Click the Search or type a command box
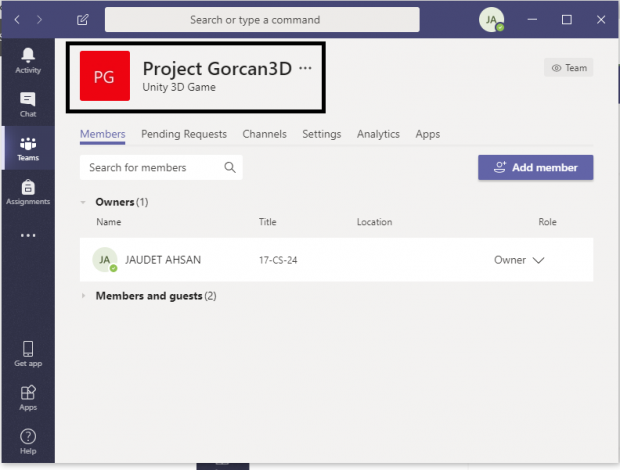The width and height of the screenshot is (620, 470). pos(262,19)
